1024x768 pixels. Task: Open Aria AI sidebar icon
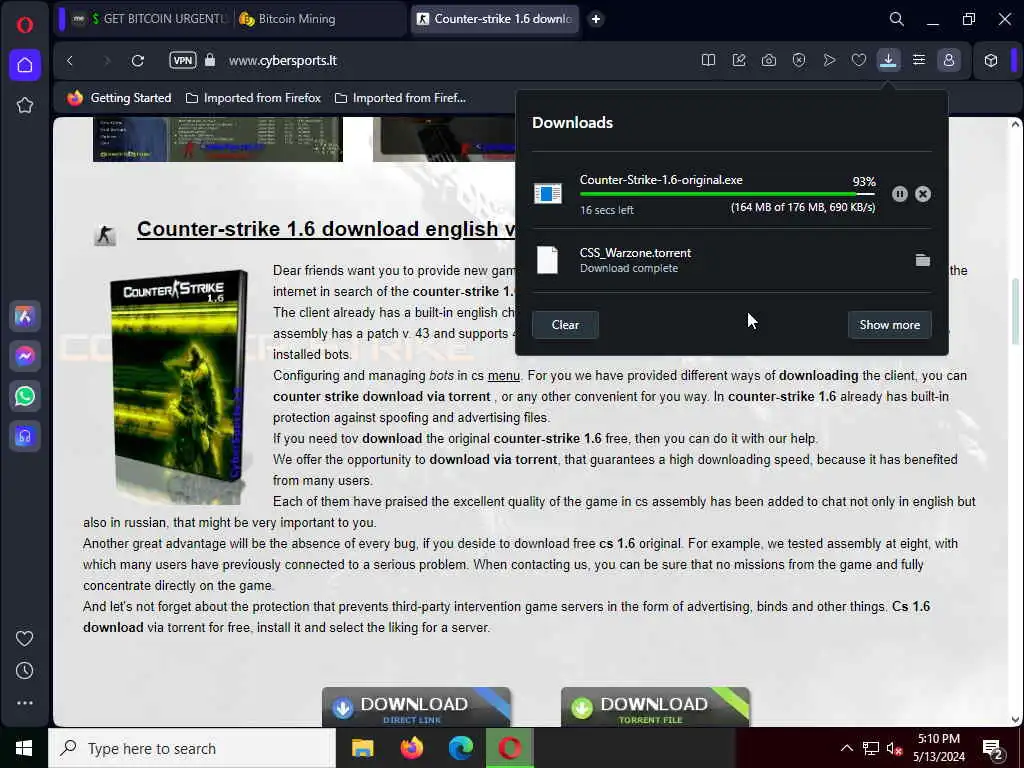(x=25, y=317)
